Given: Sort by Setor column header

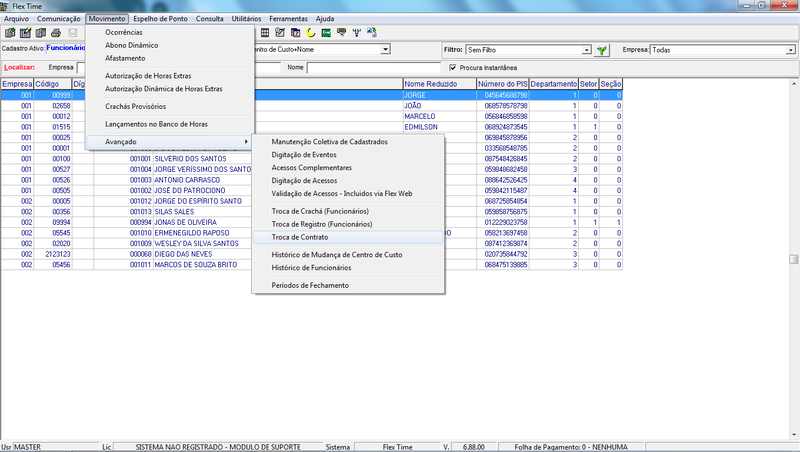Looking at the screenshot, I should click(588, 84).
